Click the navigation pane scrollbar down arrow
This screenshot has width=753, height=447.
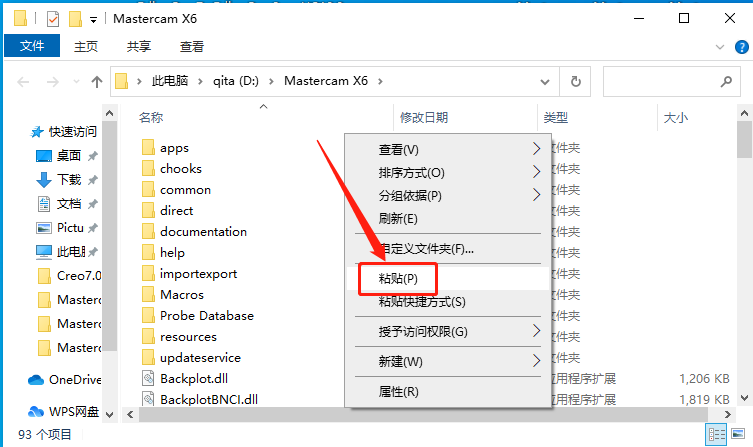tap(109, 414)
